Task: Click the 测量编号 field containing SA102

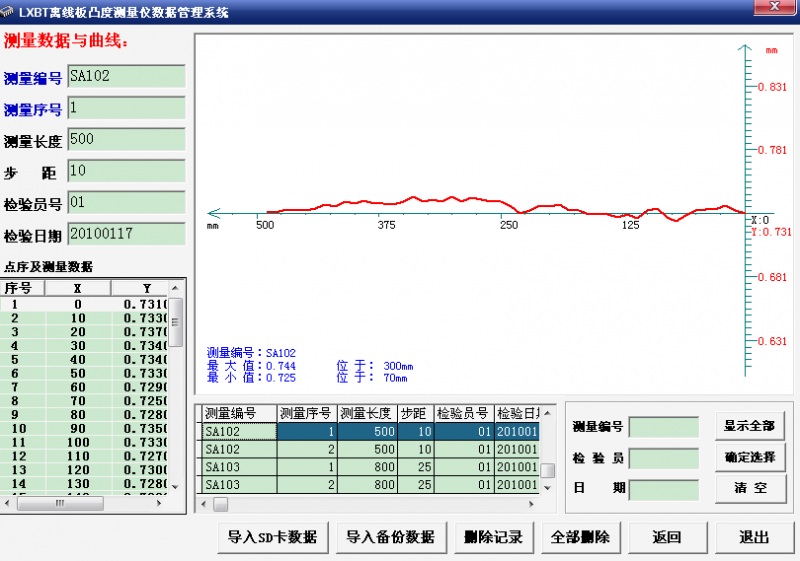Action: [x=127, y=76]
